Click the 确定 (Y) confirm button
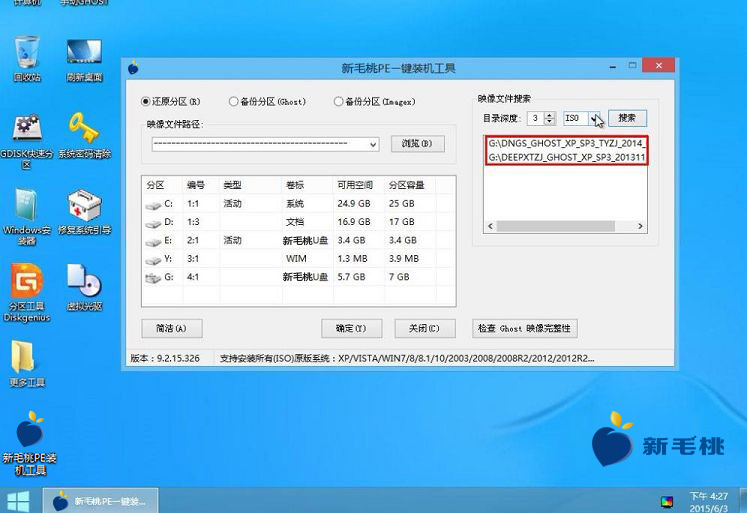 351,328
